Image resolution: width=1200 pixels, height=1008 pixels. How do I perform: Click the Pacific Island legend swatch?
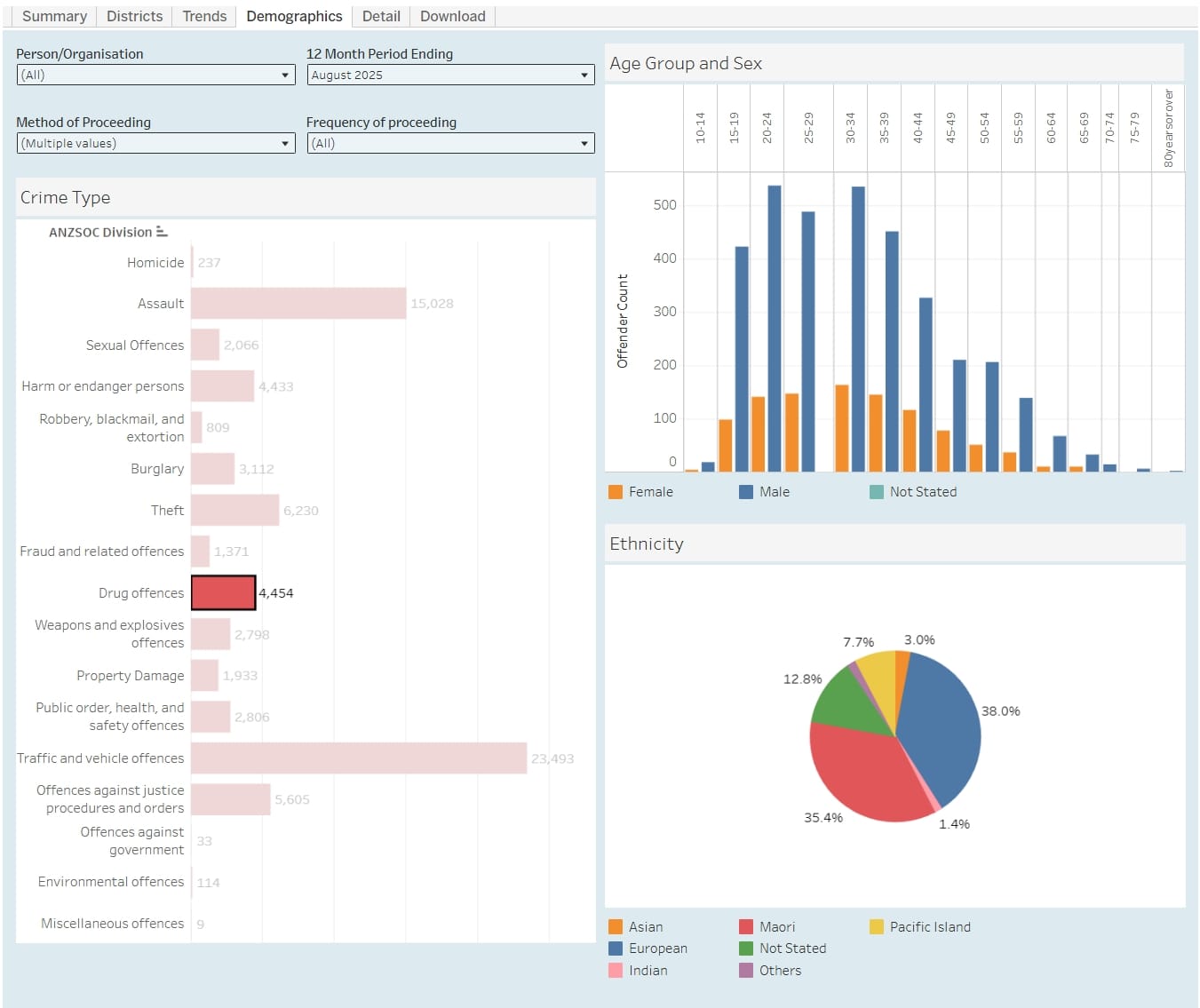(x=877, y=927)
